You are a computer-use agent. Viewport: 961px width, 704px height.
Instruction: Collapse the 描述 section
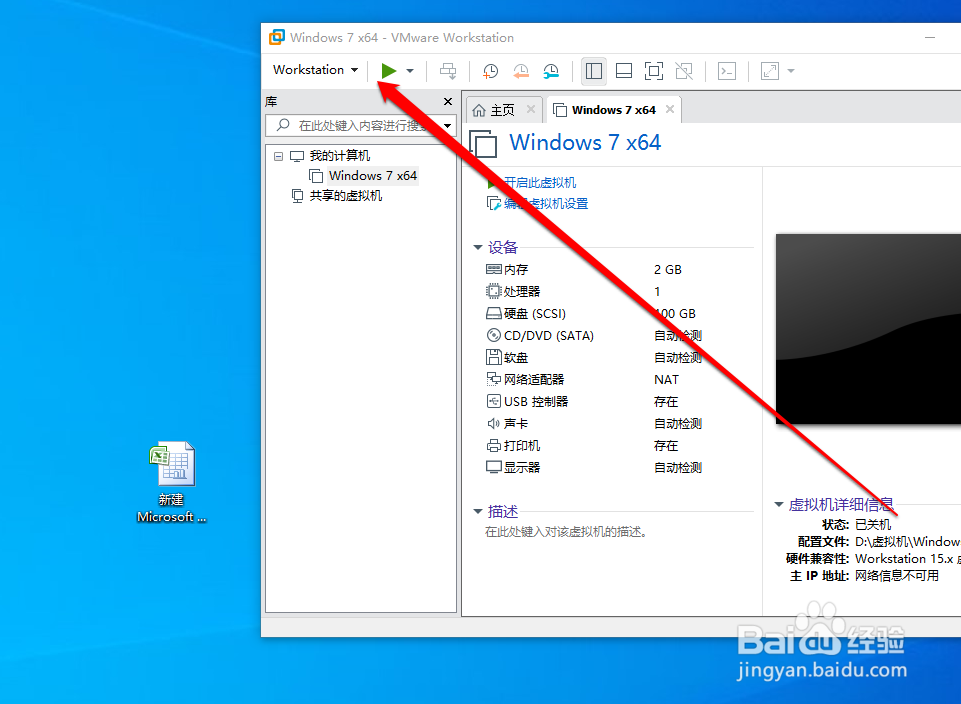[478, 511]
